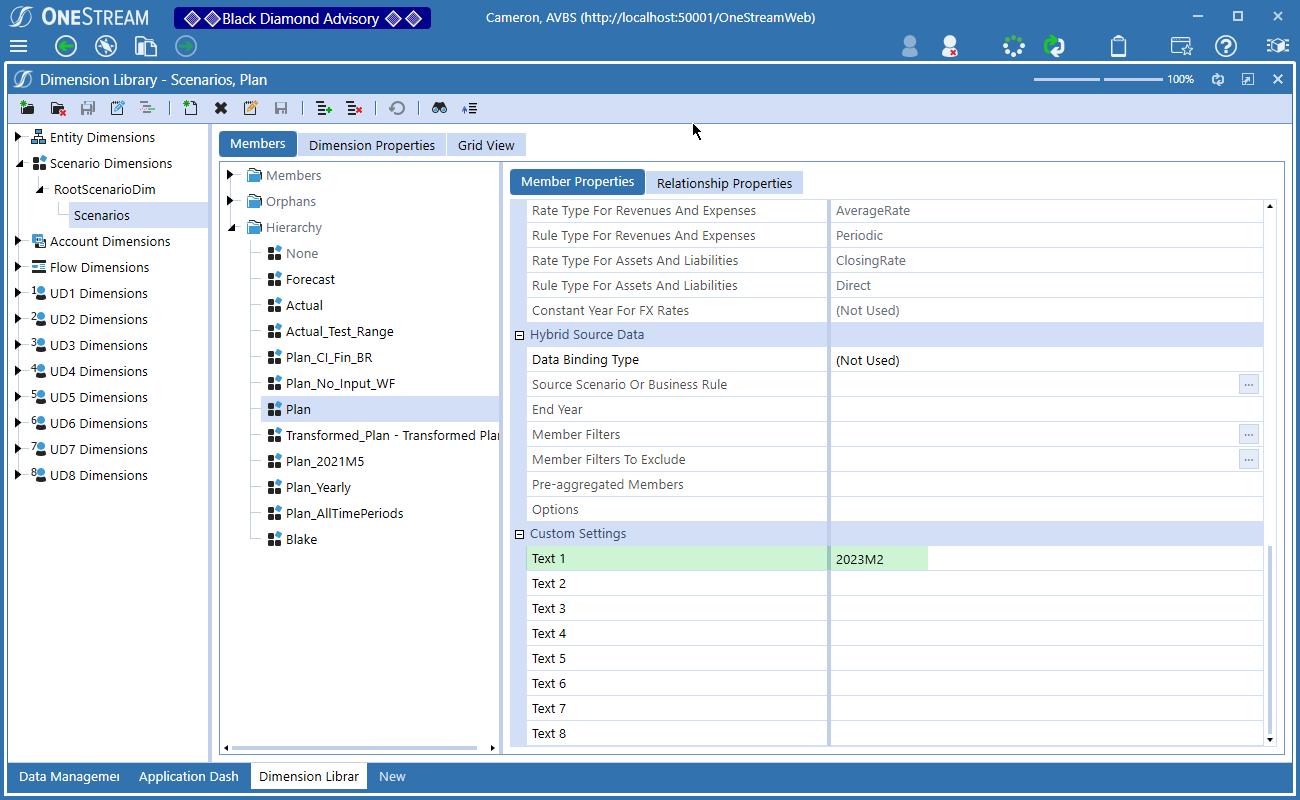Expand Entity Dimensions node
Screen dimensions: 1300x800
18,137
